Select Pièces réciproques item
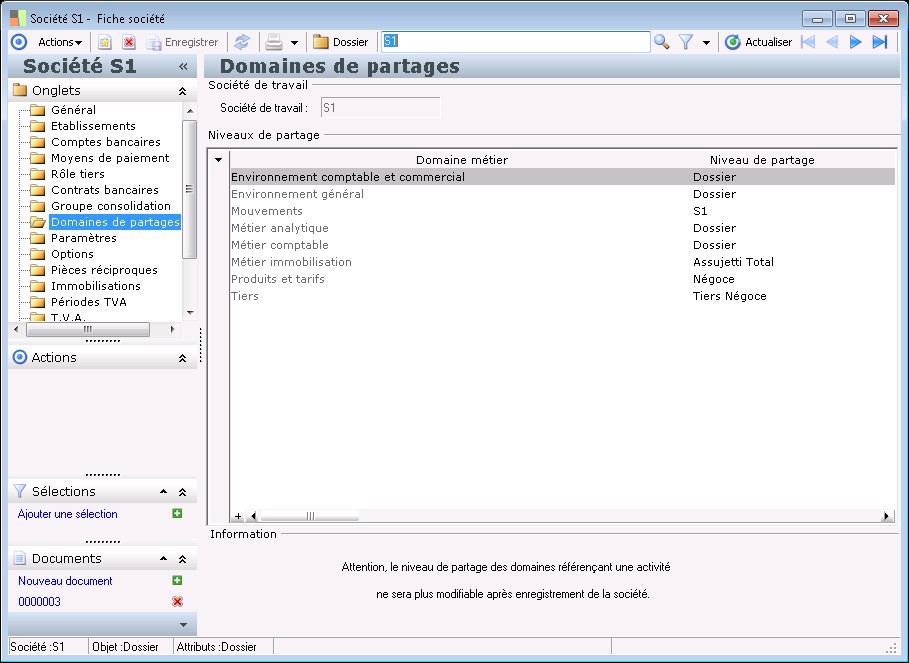This screenshot has width=909, height=663. pyautogui.click(x=104, y=270)
